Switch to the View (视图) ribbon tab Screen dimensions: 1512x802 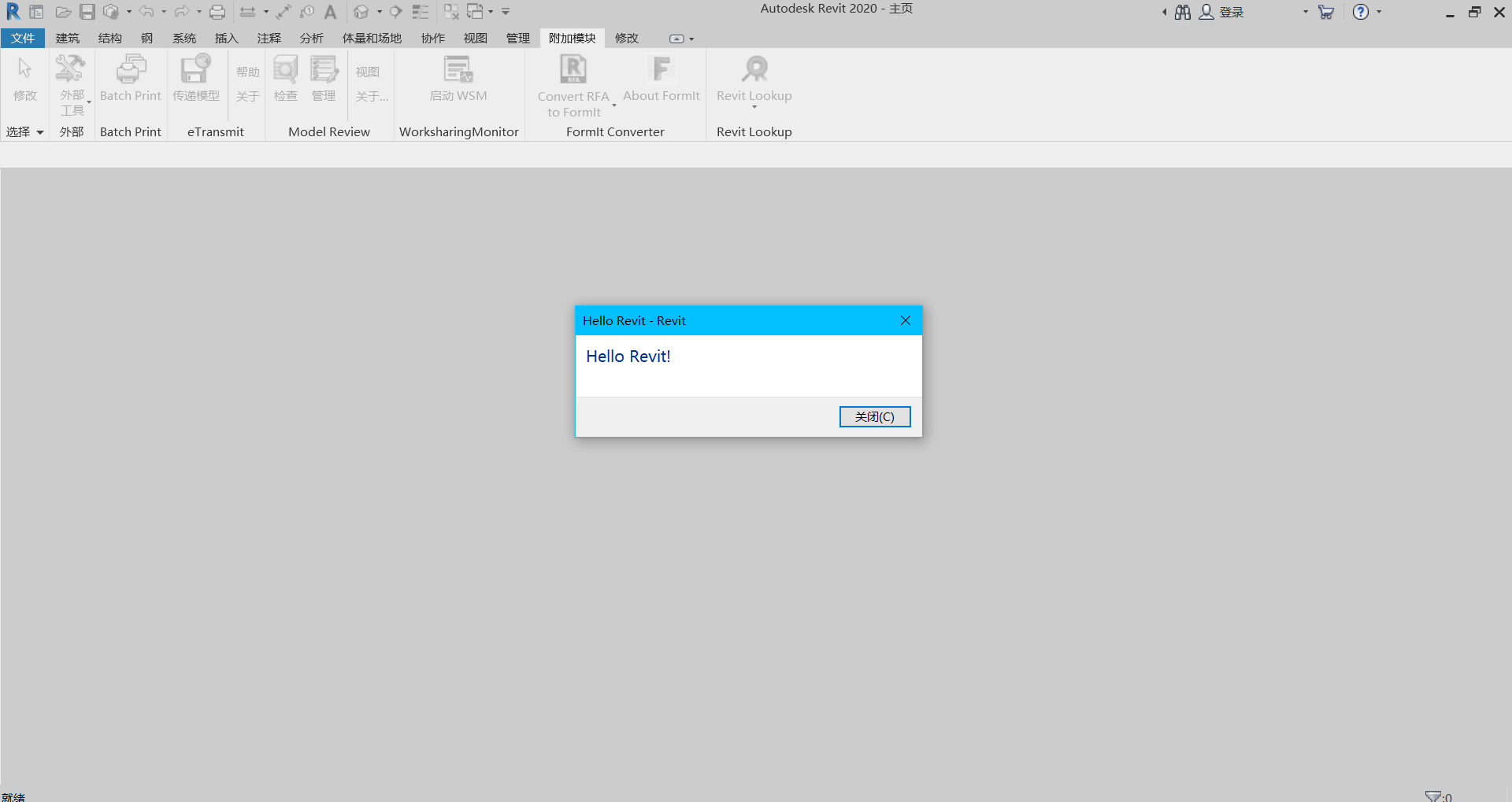475,38
